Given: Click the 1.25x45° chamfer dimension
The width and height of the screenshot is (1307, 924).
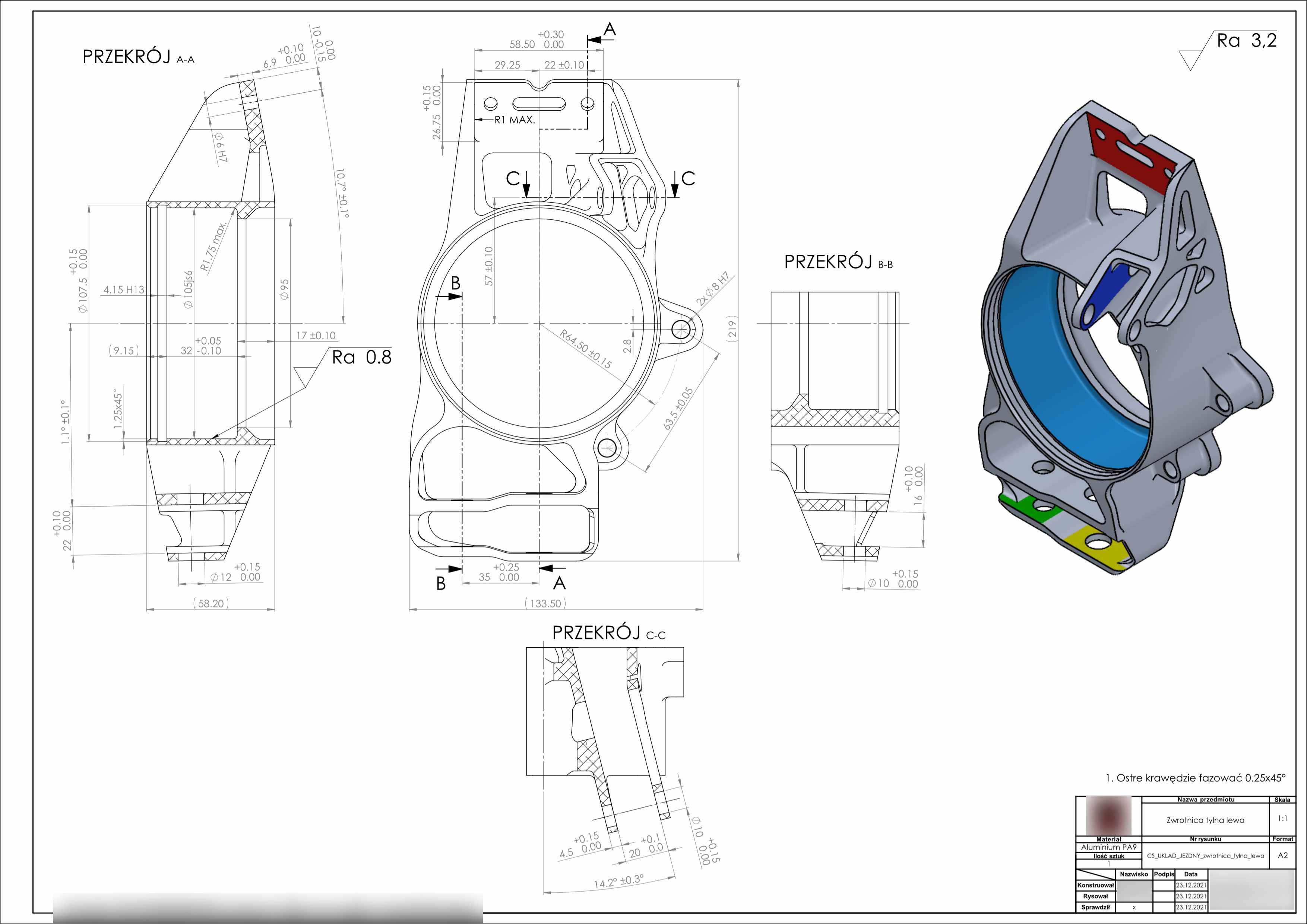Looking at the screenshot, I should 118,409.
